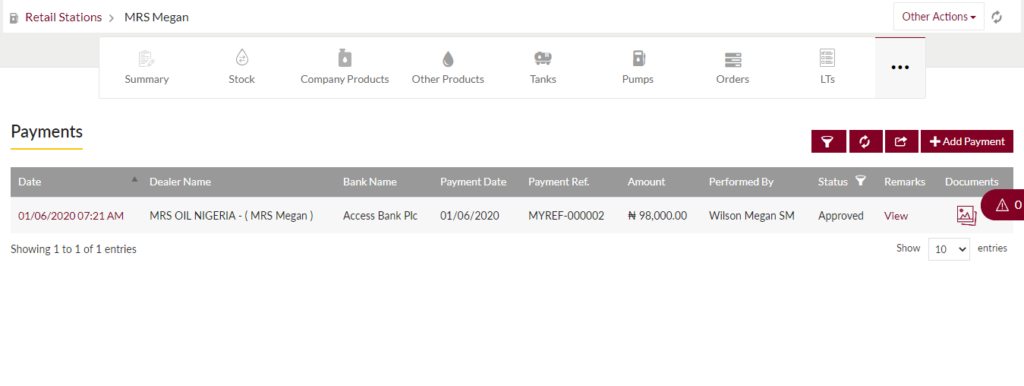
Task: Click the retail station breadcrumb icon
Action: point(14,18)
